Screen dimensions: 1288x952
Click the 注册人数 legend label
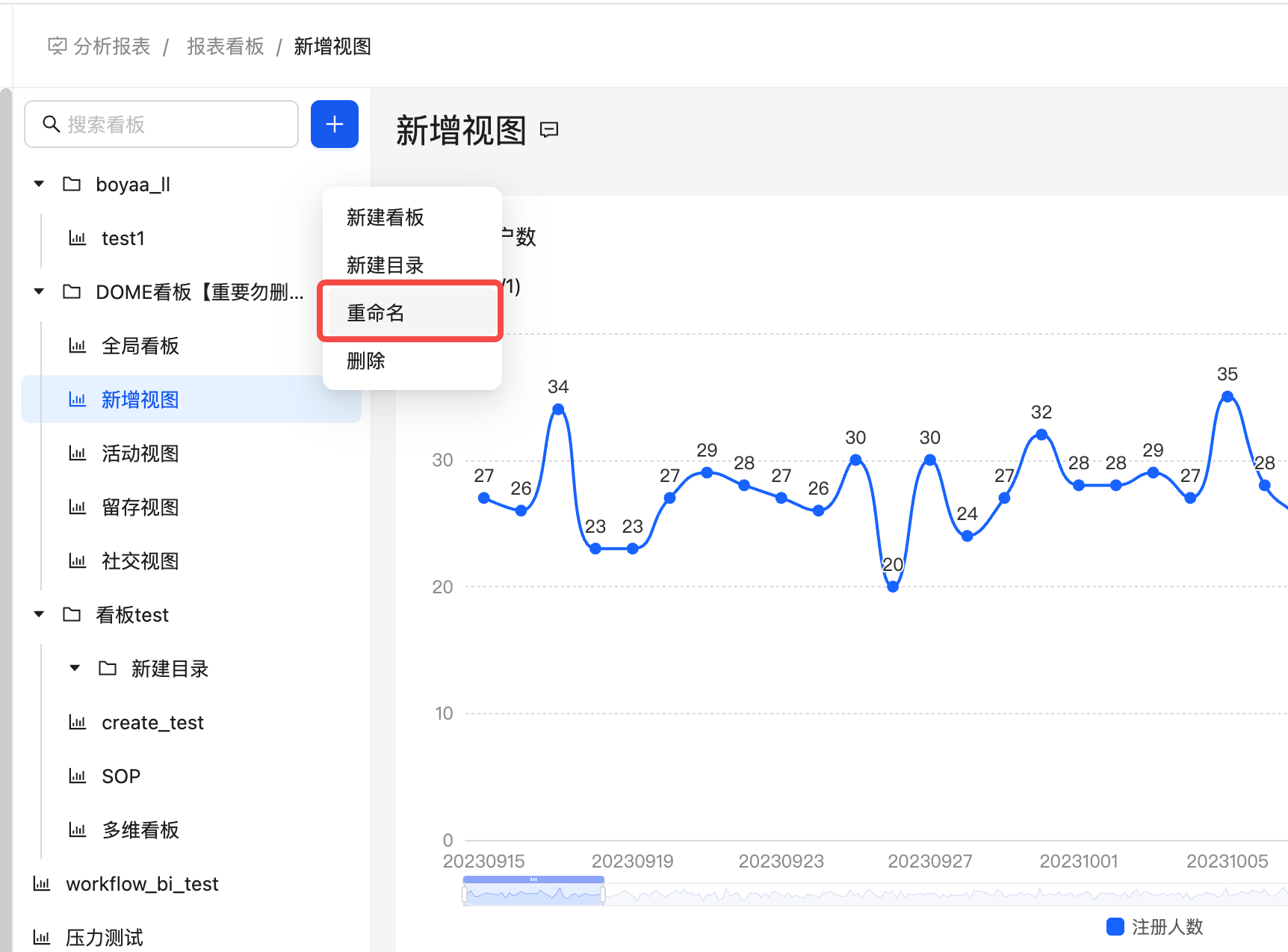[x=1168, y=927]
